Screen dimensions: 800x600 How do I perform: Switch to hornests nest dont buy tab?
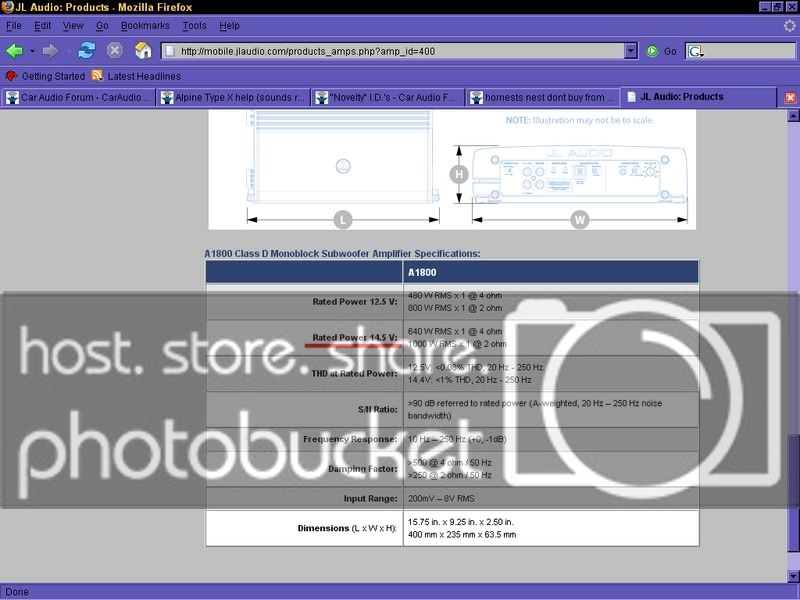pos(543,97)
